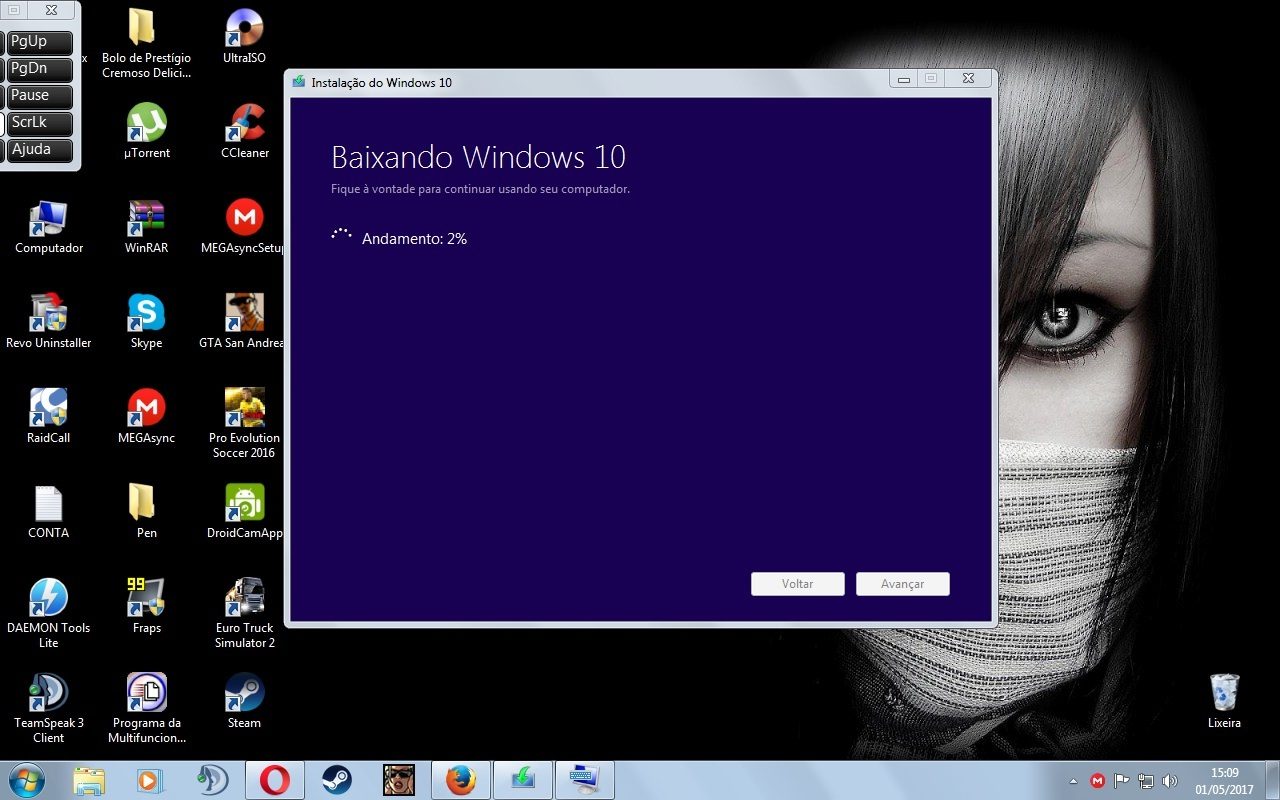Click the MEGA tray icon
The height and width of the screenshot is (800, 1280).
click(1097, 781)
